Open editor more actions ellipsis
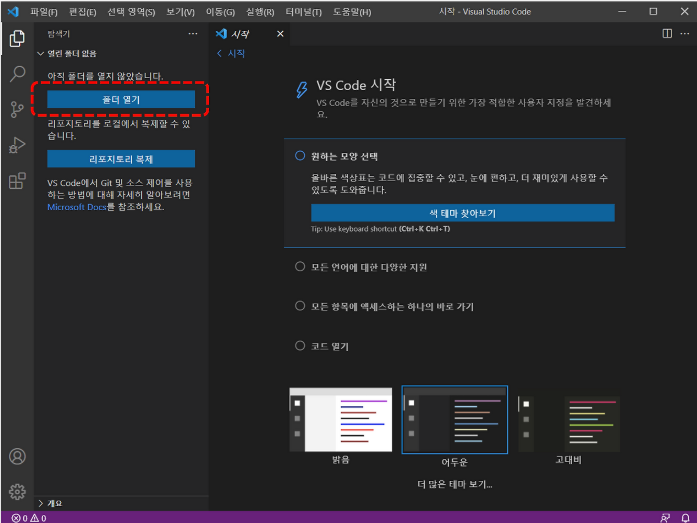 coord(685,34)
